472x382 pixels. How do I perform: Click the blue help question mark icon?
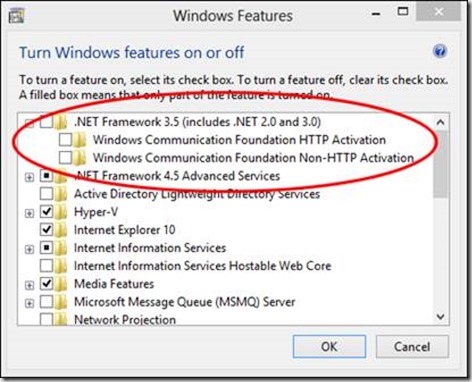pos(440,52)
